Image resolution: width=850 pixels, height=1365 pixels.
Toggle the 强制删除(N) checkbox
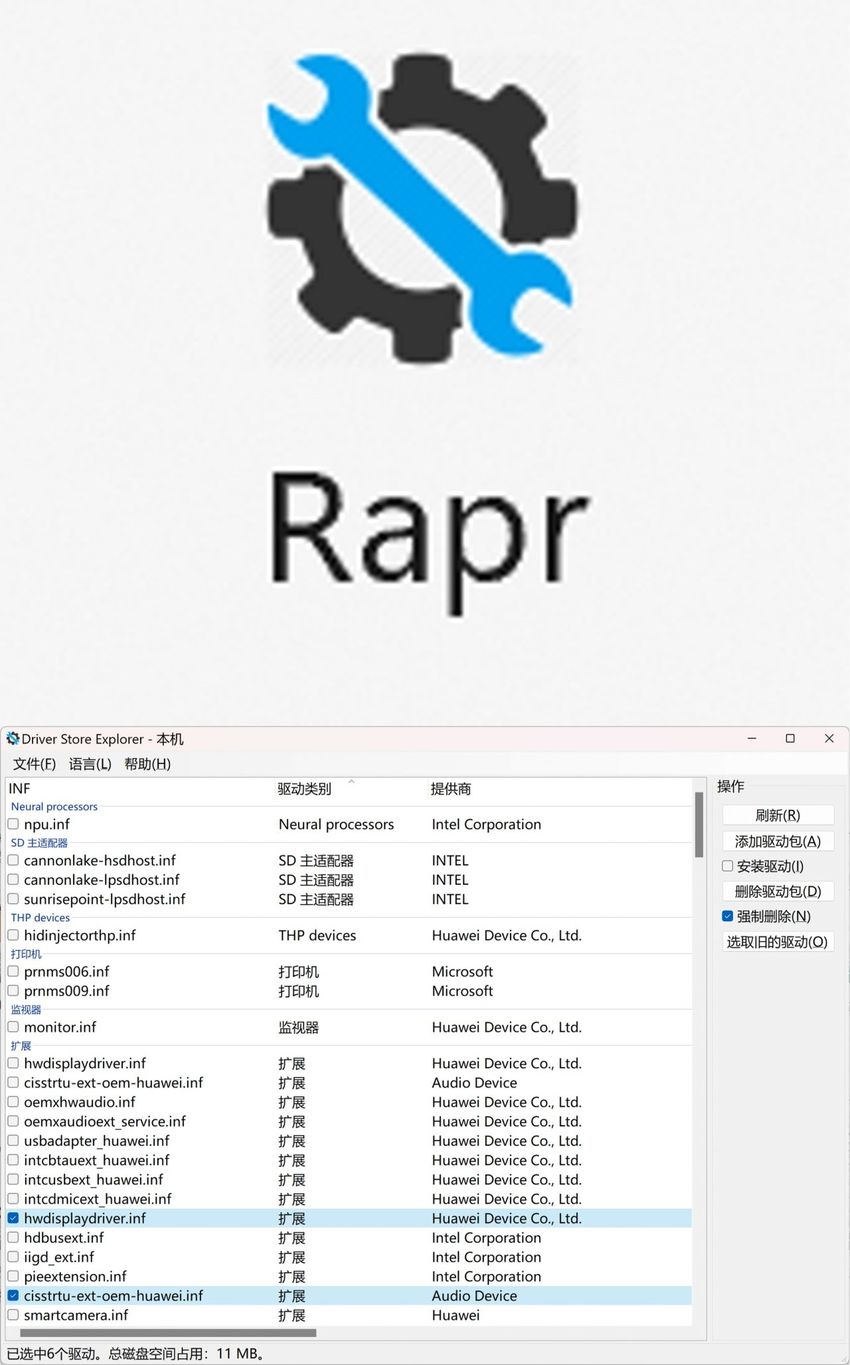728,916
